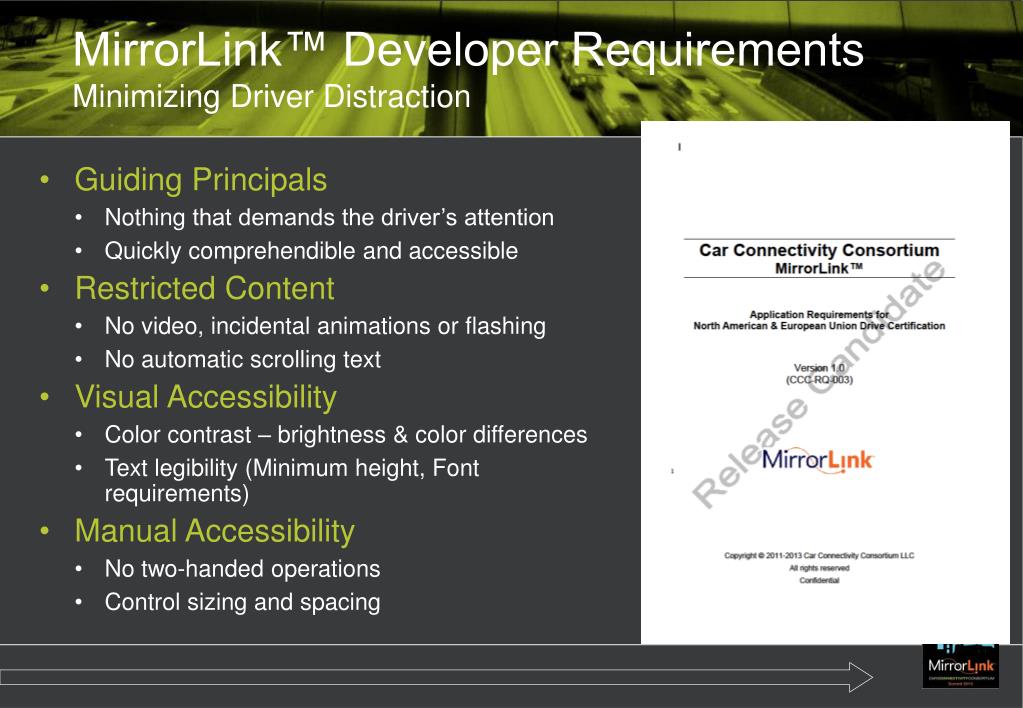Select the 'MirrorLink™ Developer Requirements' title

tap(468, 50)
